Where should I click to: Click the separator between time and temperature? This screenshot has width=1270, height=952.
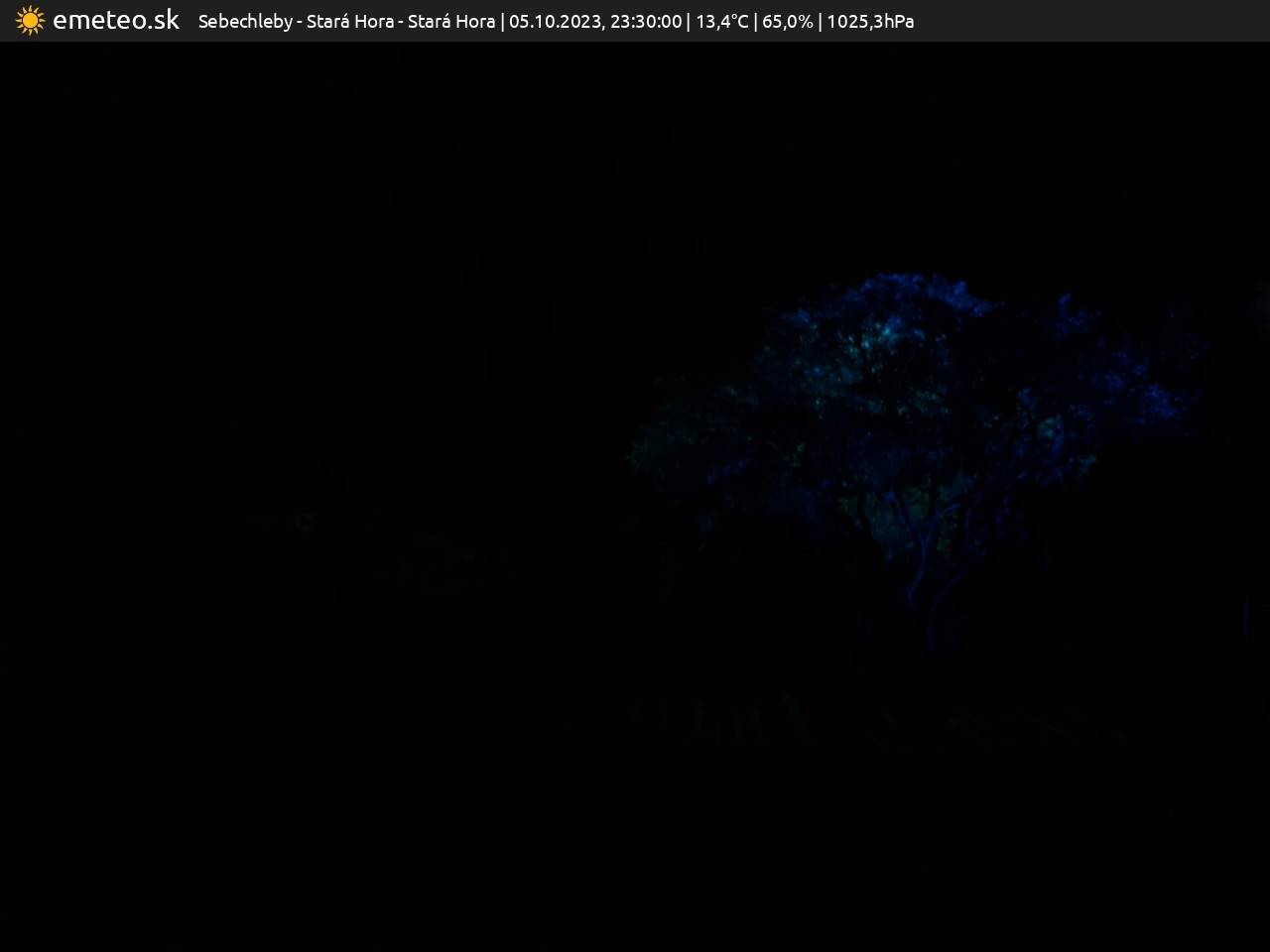click(689, 21)
